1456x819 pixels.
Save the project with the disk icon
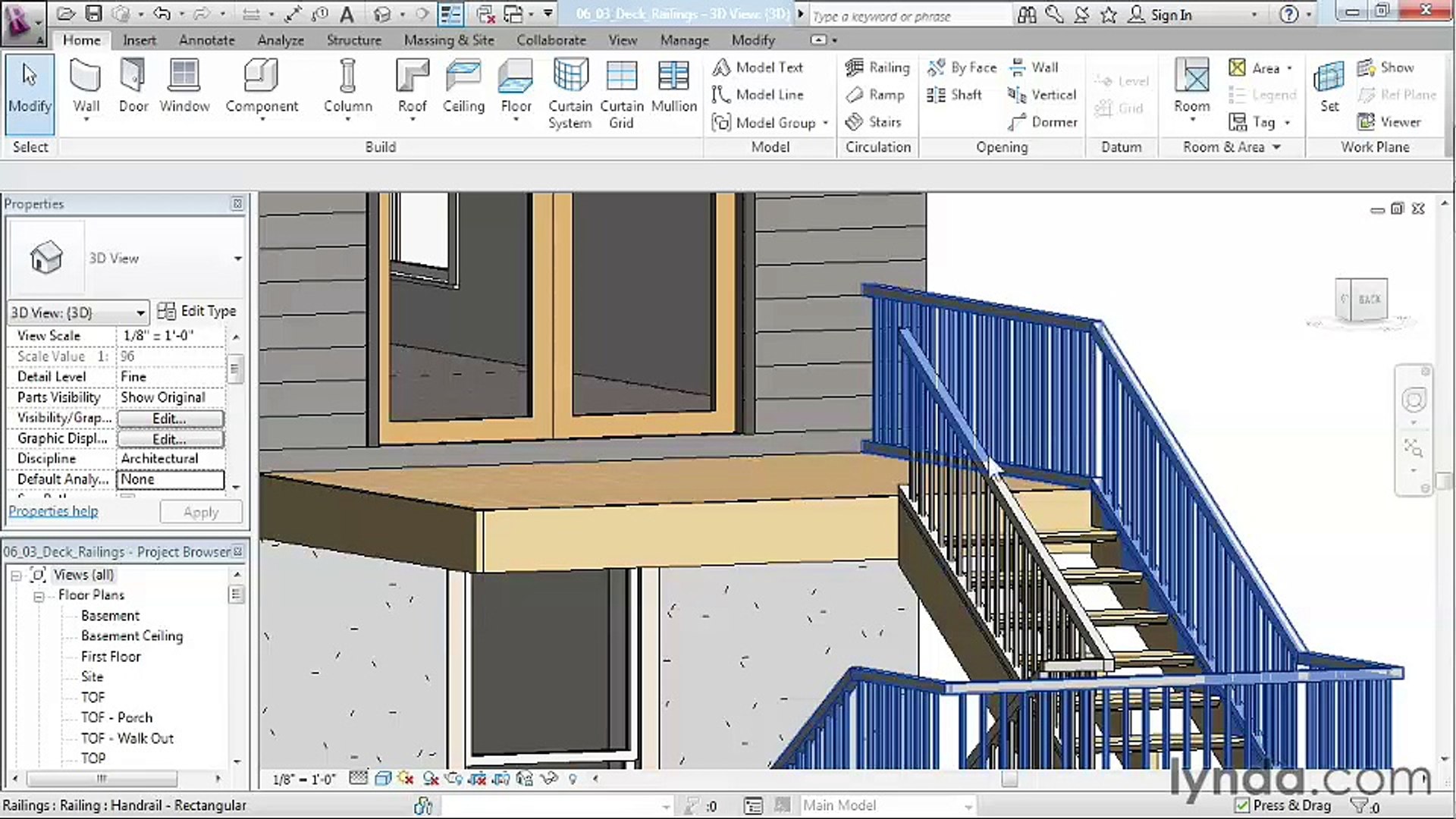tap(93, 14)
